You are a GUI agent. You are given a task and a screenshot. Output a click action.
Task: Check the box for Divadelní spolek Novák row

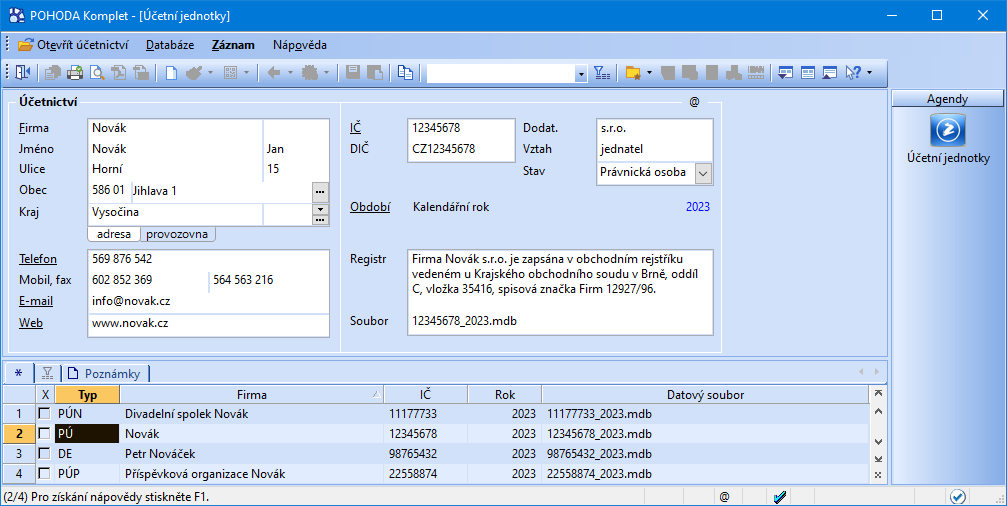coord(44,414)
